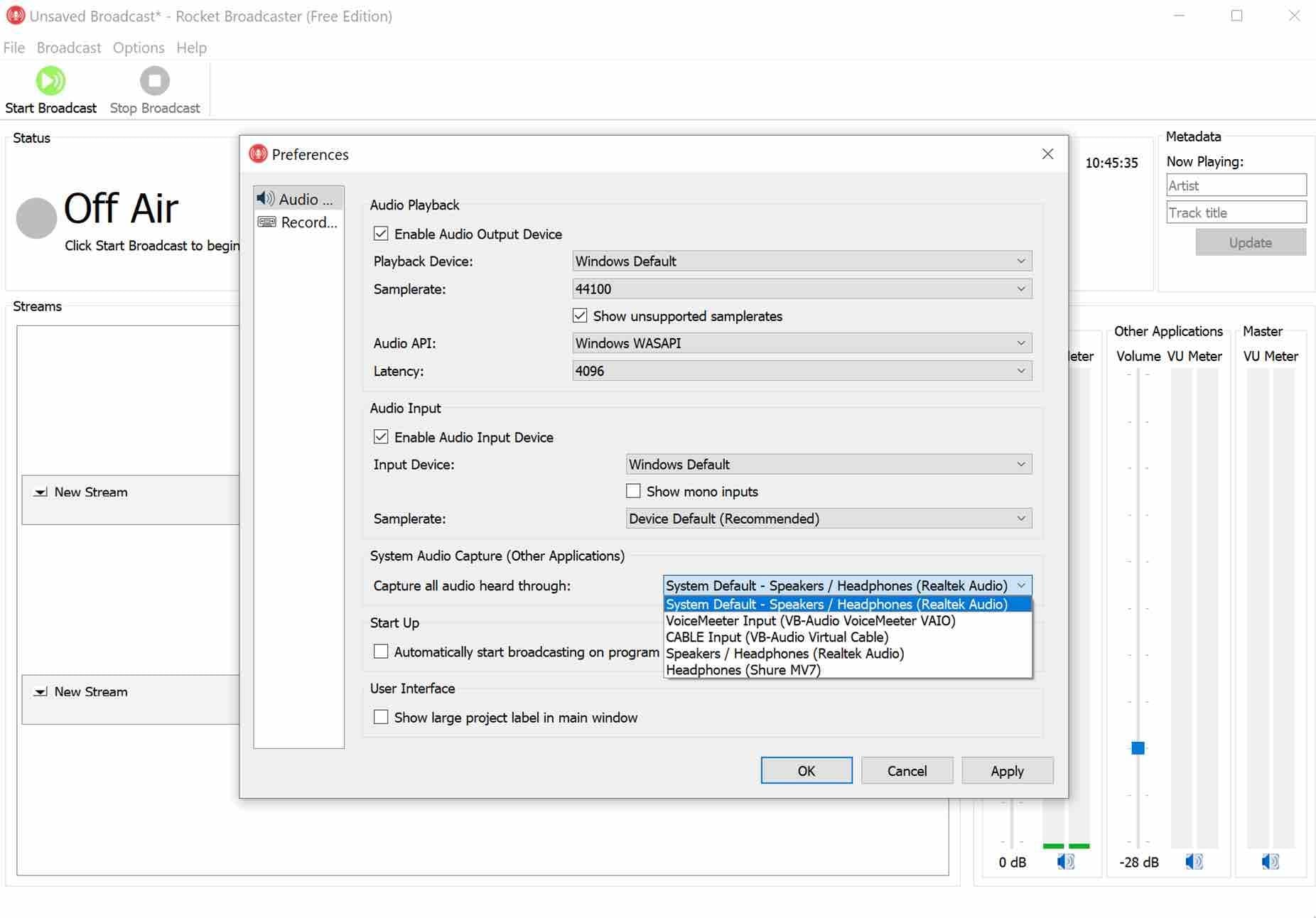
Task: Open the Options menu
Action: (x=138, y=48)
